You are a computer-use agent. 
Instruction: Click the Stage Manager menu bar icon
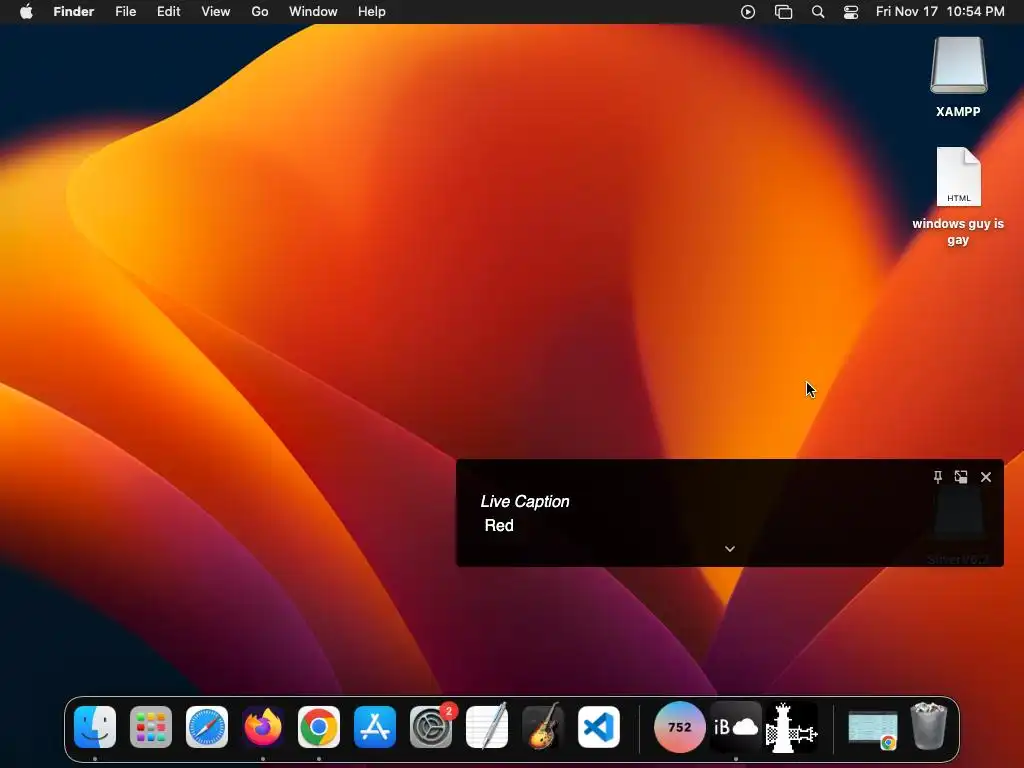tap(783, 12)
